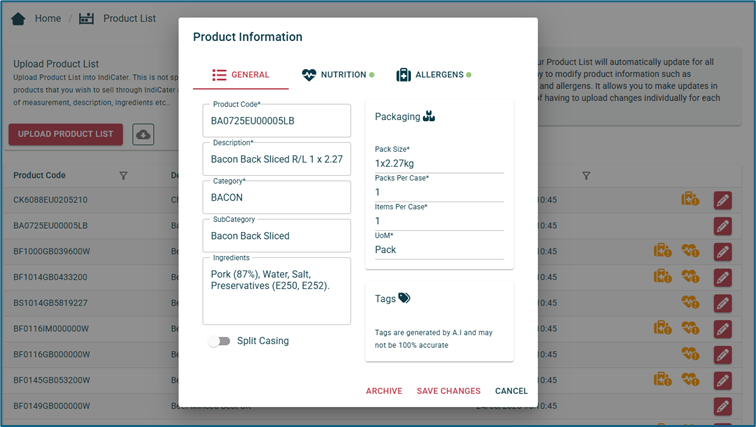View allergen warning for BF1014GB0433200
The image size is (756, 427).
tap(662, 276)
